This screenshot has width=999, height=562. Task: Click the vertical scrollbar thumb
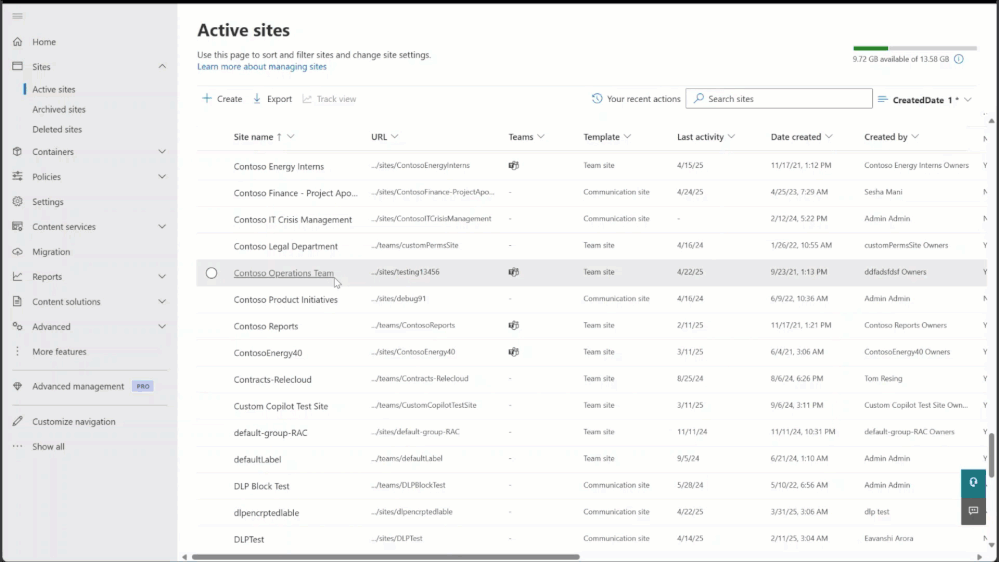(991, 454)
